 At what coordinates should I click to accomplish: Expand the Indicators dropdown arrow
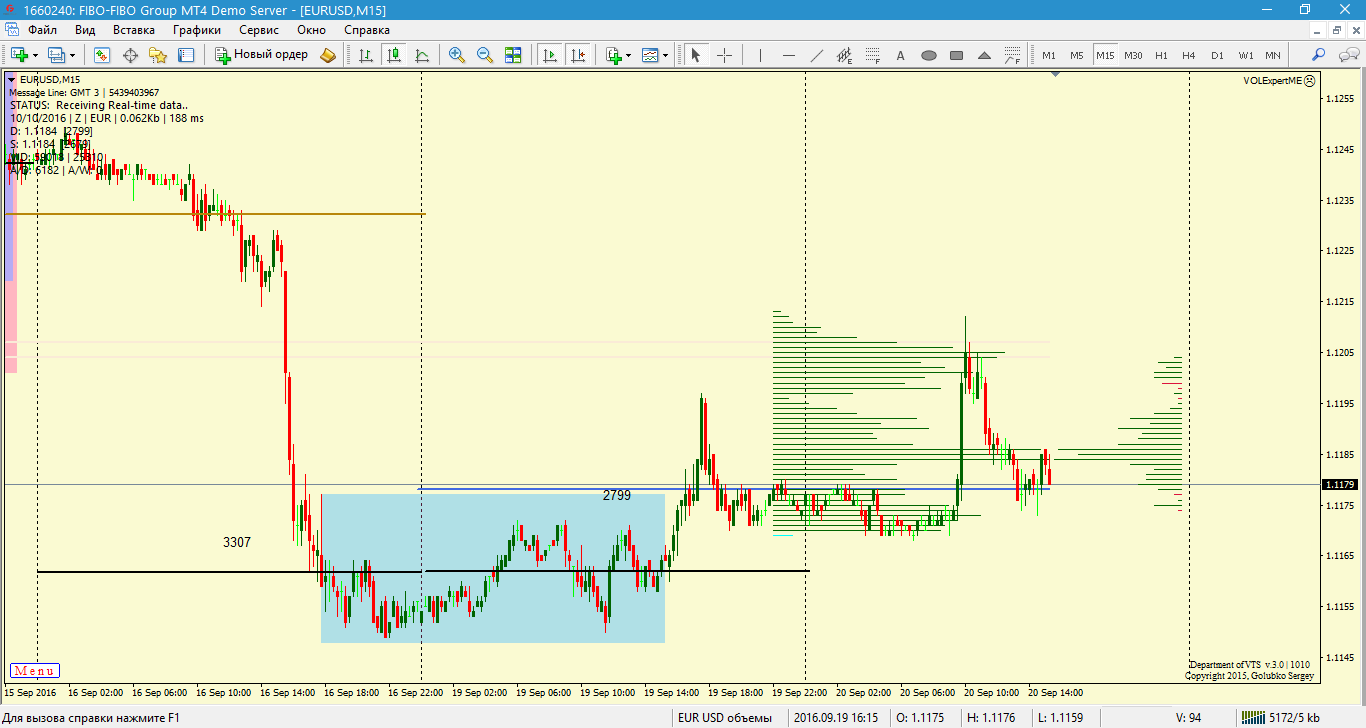(628, 55)
